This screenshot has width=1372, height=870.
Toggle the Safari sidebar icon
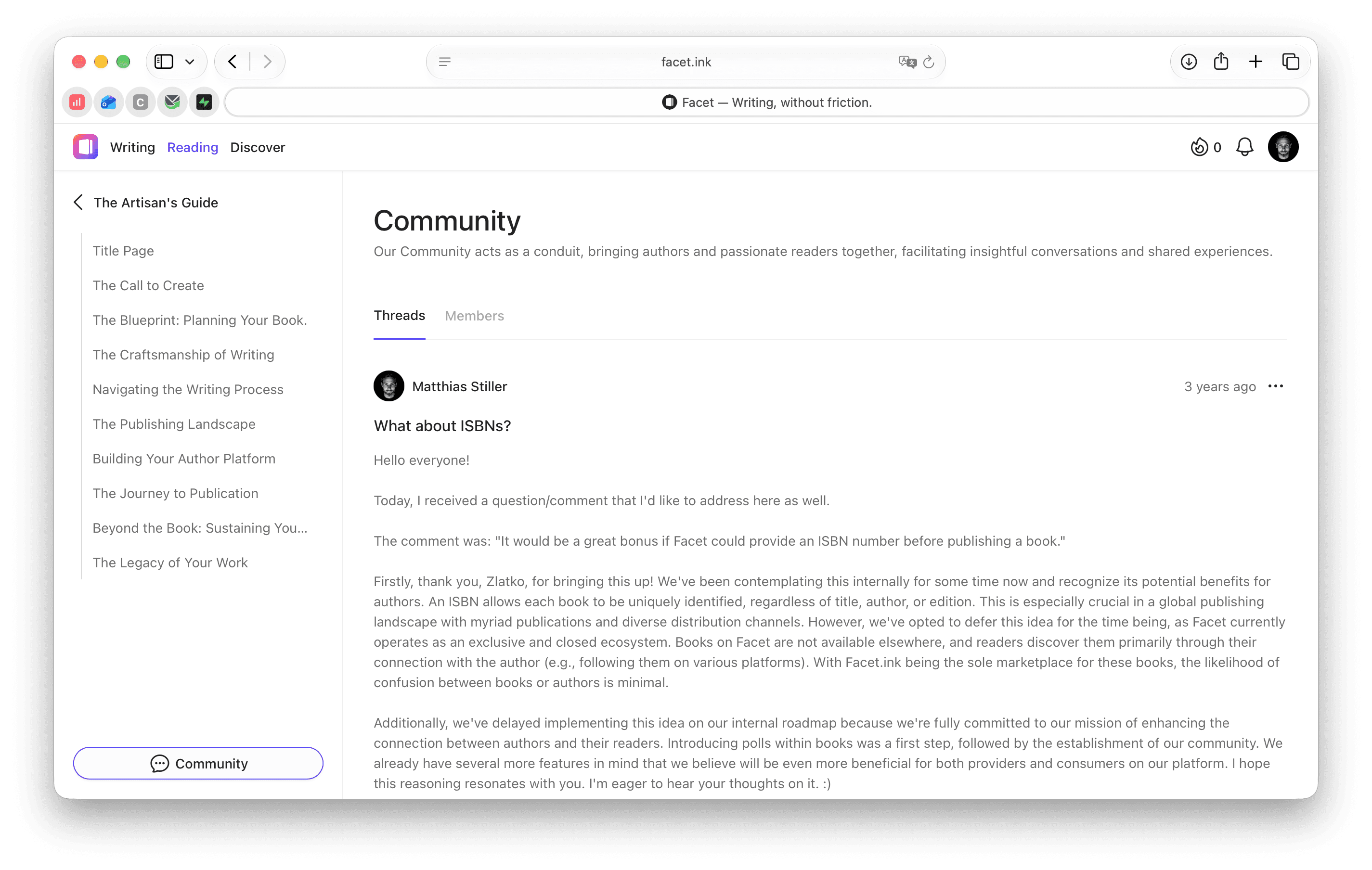(x=164, y=61)
